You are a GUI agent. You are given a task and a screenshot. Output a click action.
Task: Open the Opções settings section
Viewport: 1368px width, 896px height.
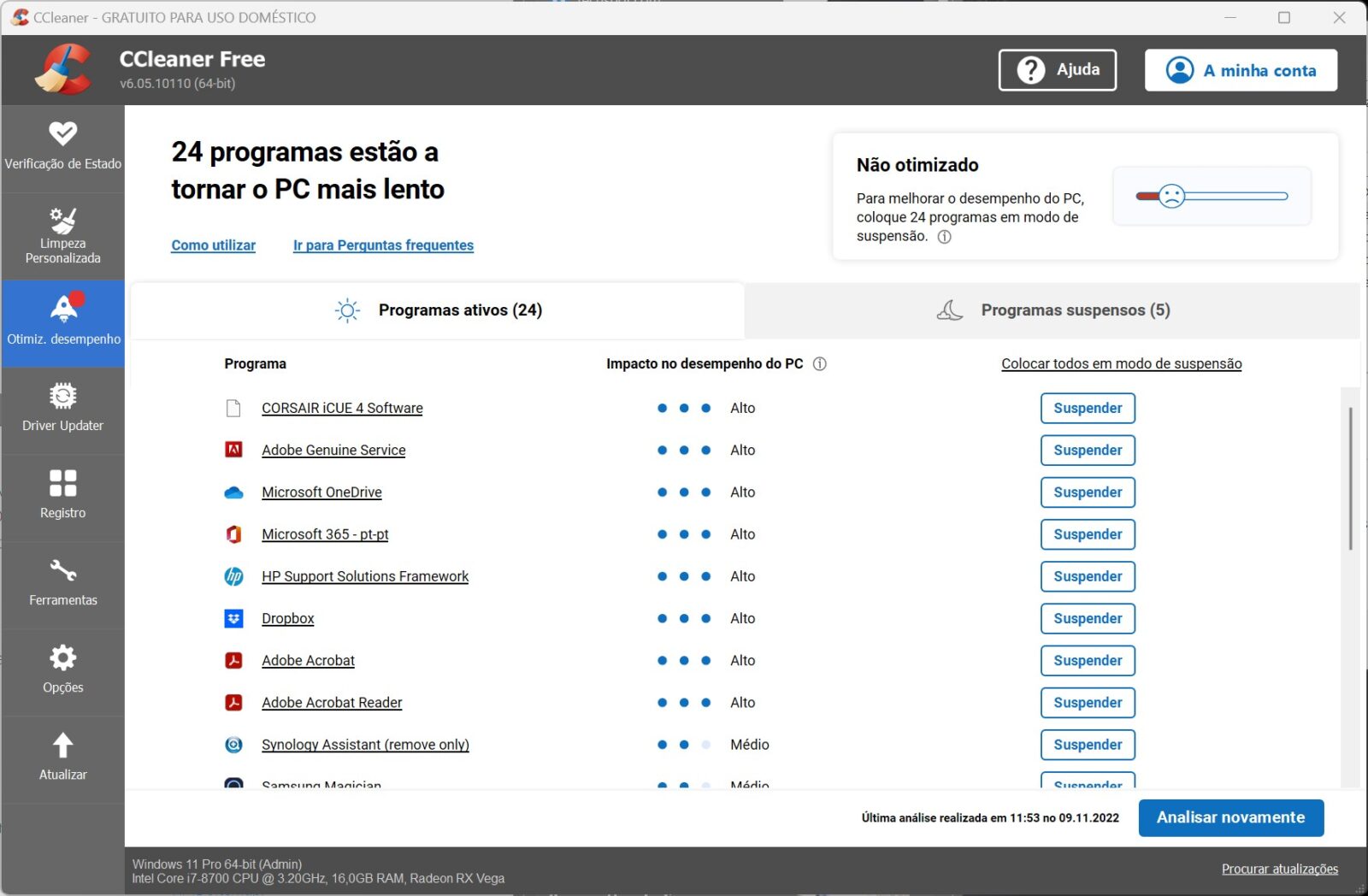point(62,672)
